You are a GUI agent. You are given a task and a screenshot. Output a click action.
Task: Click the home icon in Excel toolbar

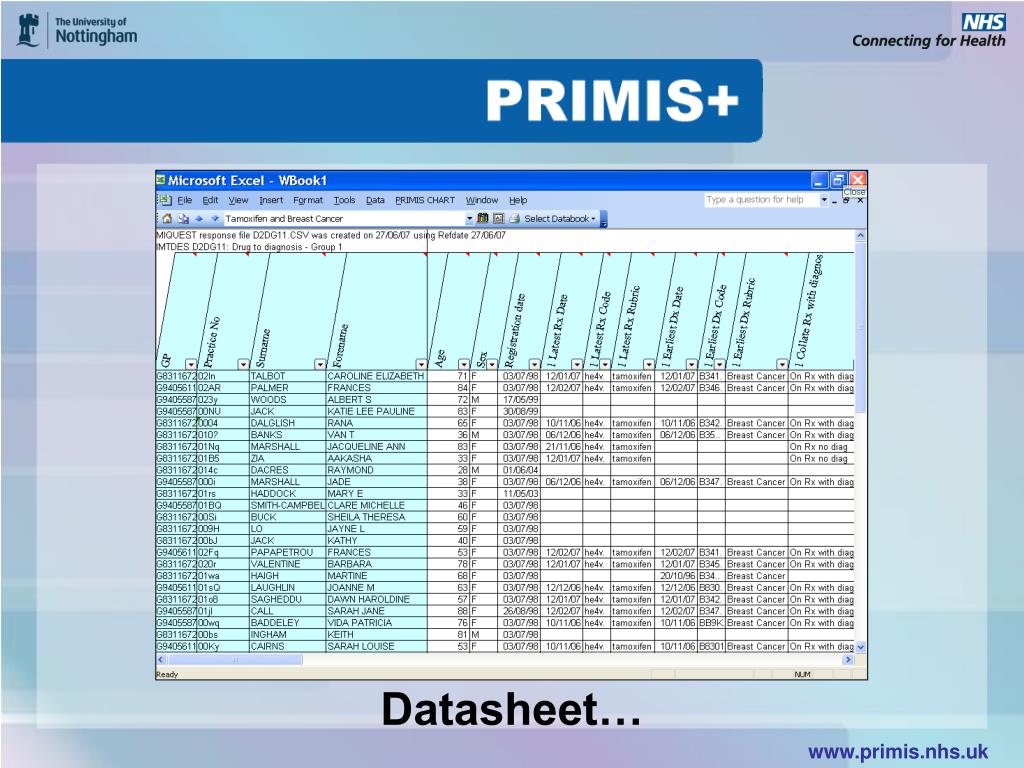point(167,219)
